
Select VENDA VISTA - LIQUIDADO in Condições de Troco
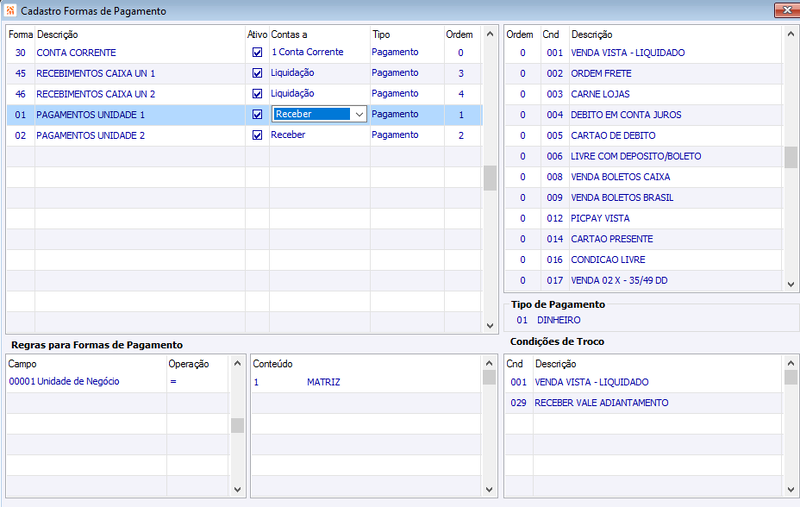coord(592,382)
